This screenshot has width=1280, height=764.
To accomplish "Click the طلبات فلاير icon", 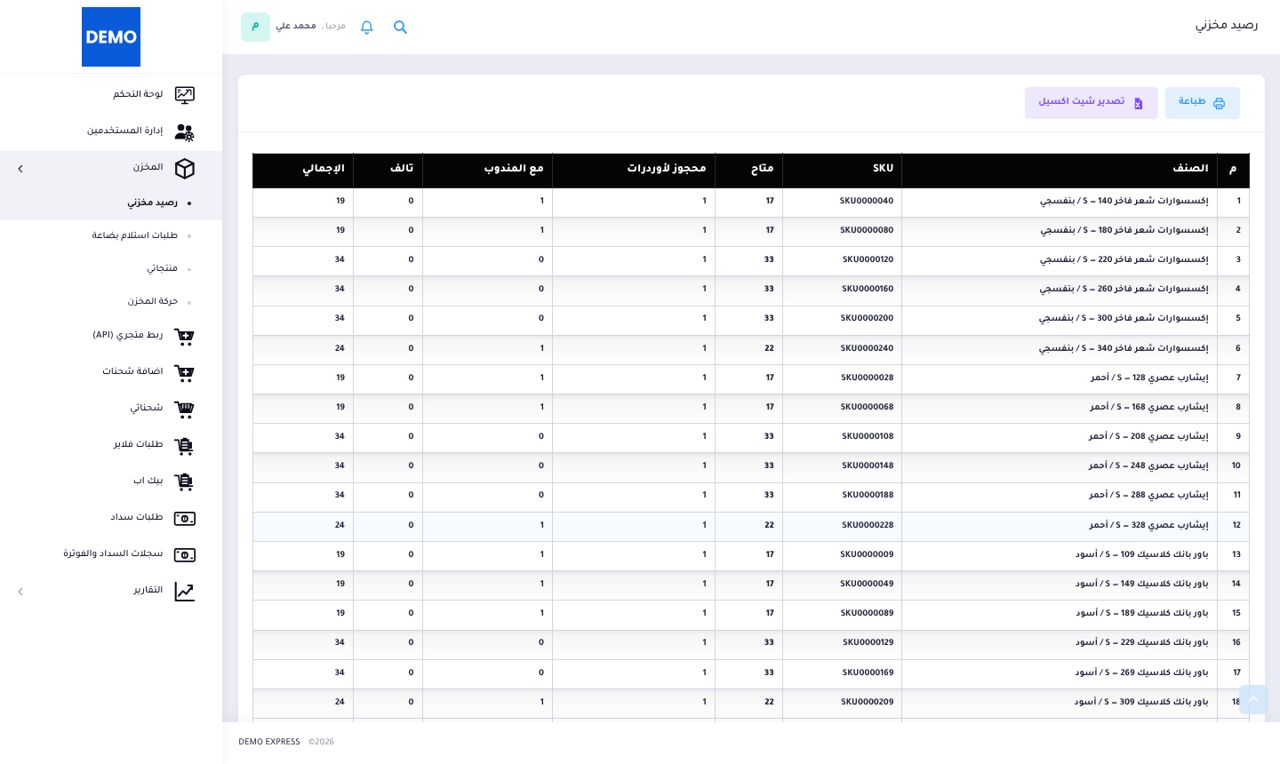I will (x=184, y=446).
